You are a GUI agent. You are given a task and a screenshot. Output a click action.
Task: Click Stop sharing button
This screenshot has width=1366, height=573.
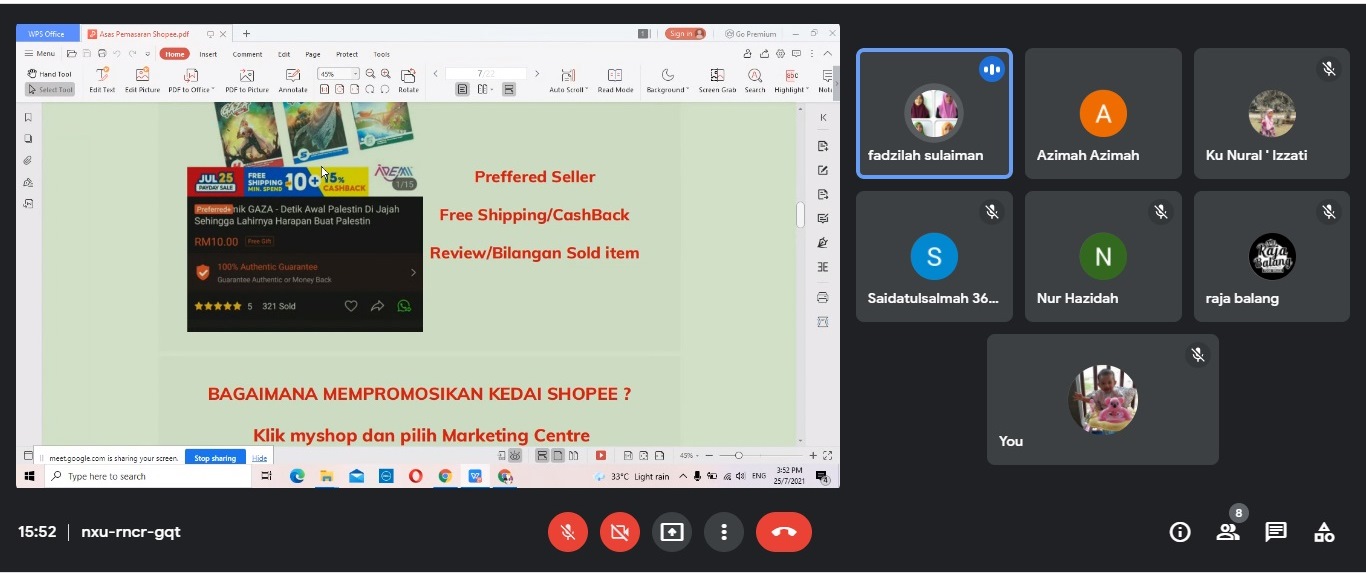click(215, 458)
